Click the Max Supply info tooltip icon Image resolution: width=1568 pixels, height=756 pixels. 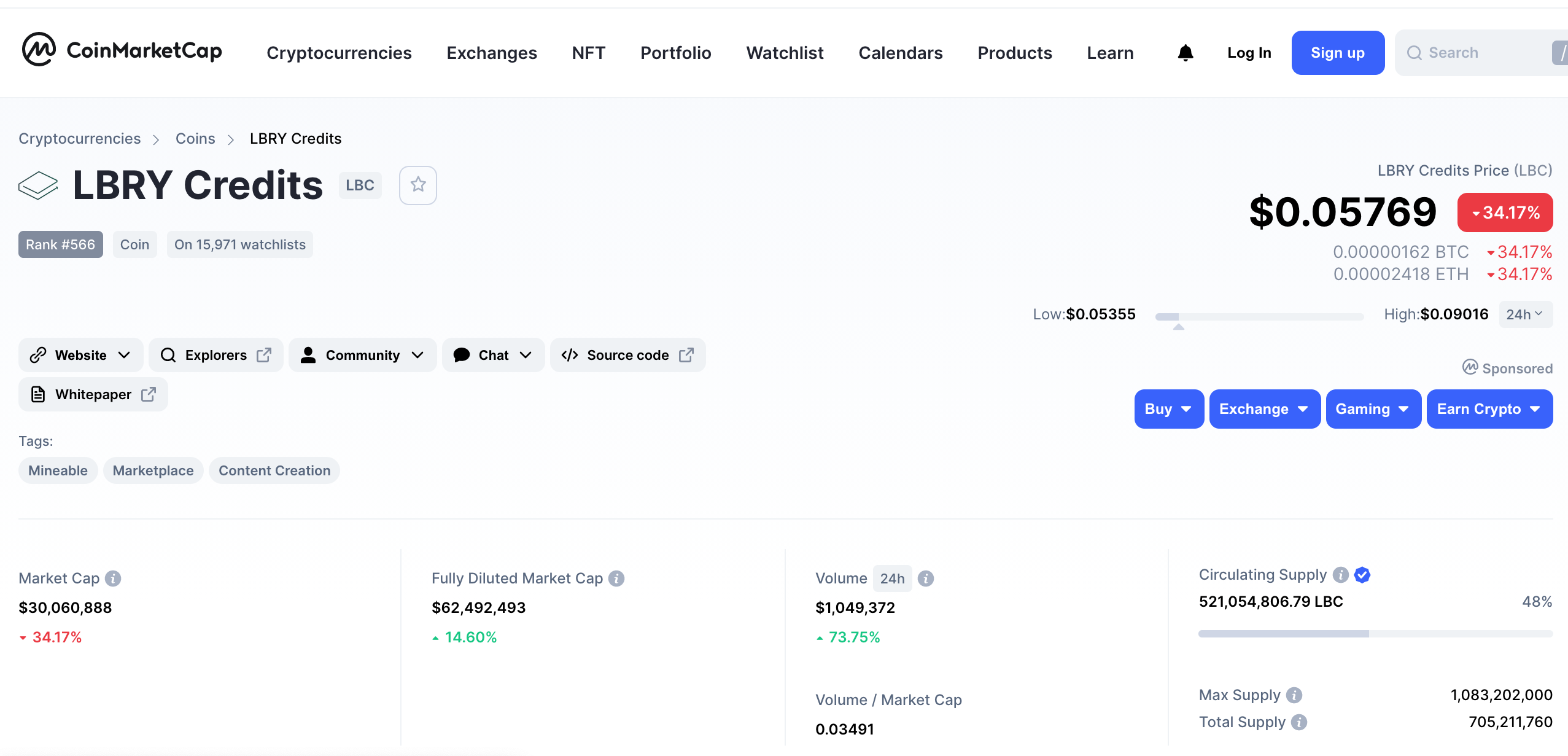point(1294,695)
